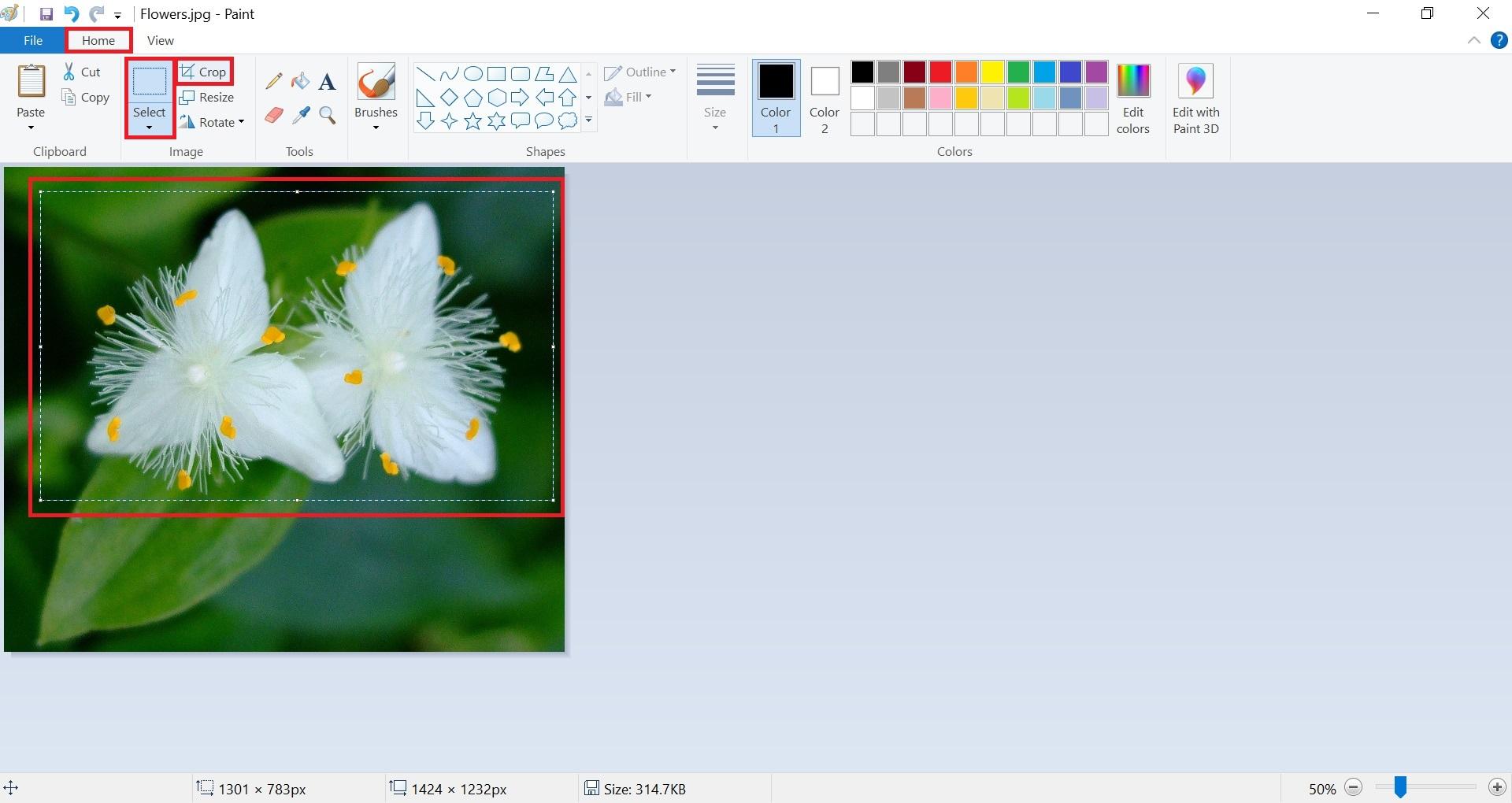The image size is (1512, 803).
Task: Pick the yellow color swatch
Action: [x=992, y=72]
